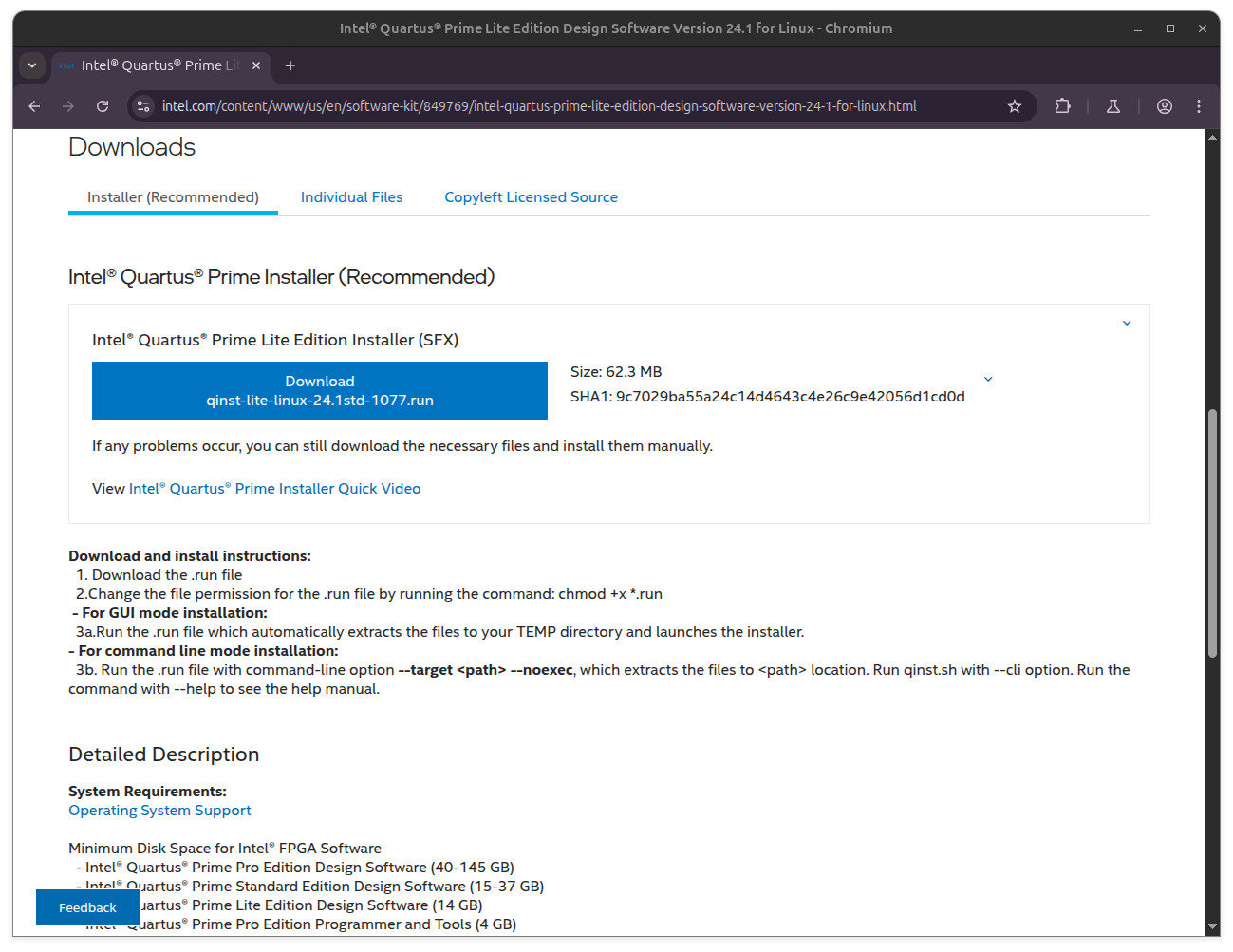Viewport: 1233px width, 952px height.
Task: Open the Prime Installer Quick Video link
Action: pyautogui.click(x=275, y=489)
